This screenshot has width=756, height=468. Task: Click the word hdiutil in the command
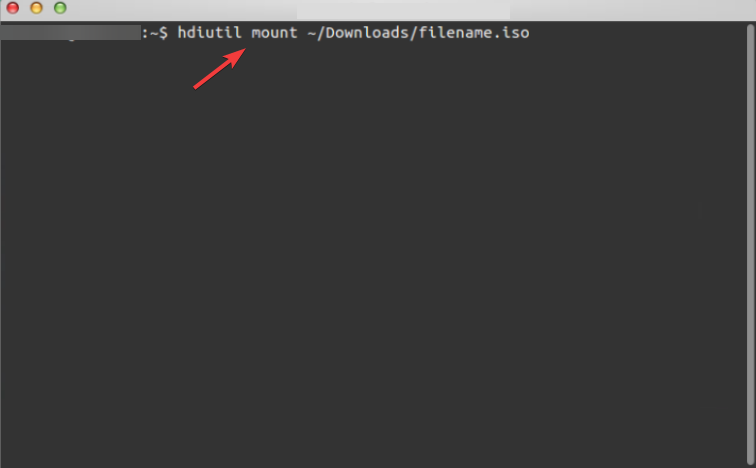[x=209, y=32]
